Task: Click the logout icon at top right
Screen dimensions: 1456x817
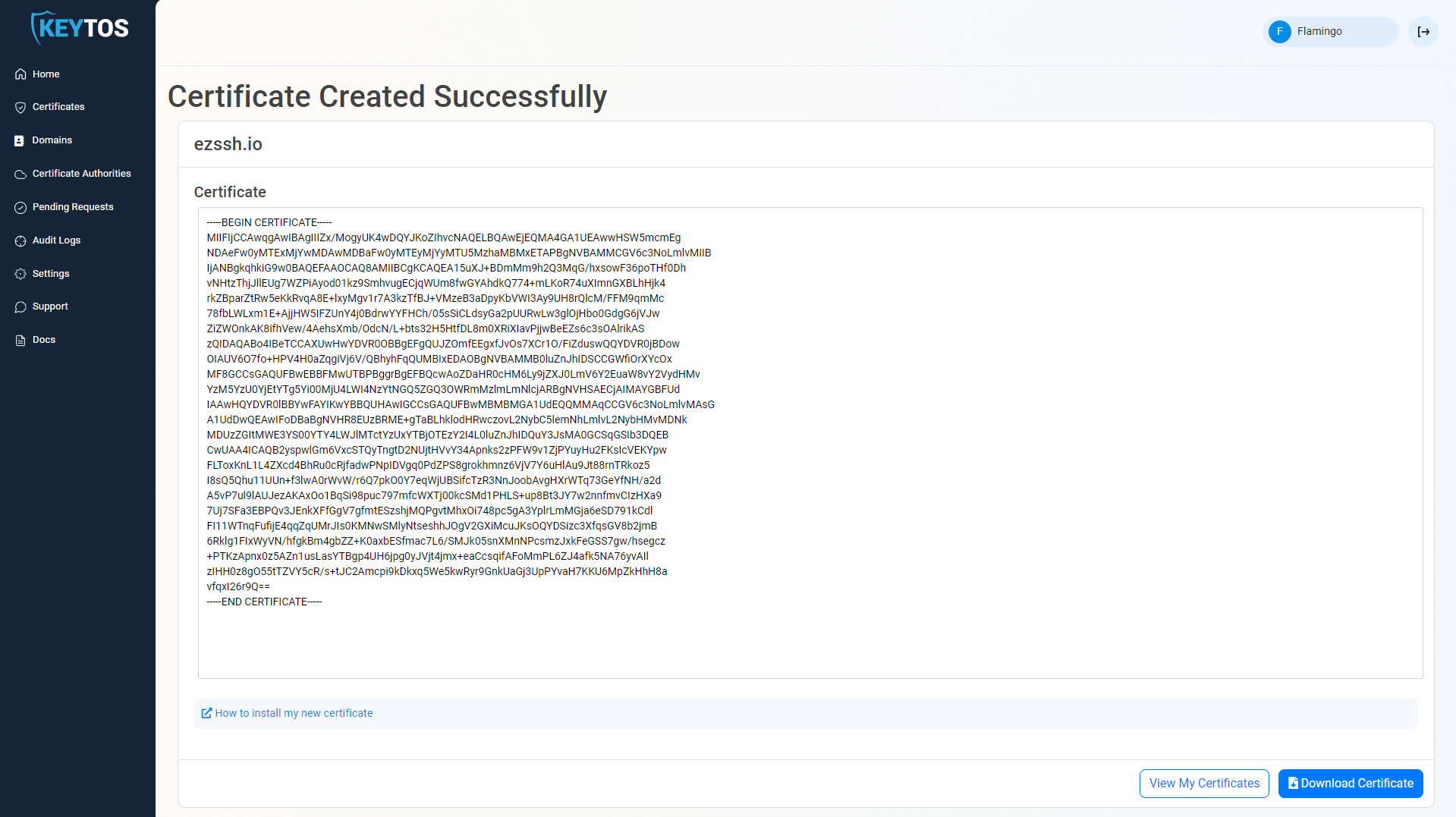Action: click(1424, 32)
